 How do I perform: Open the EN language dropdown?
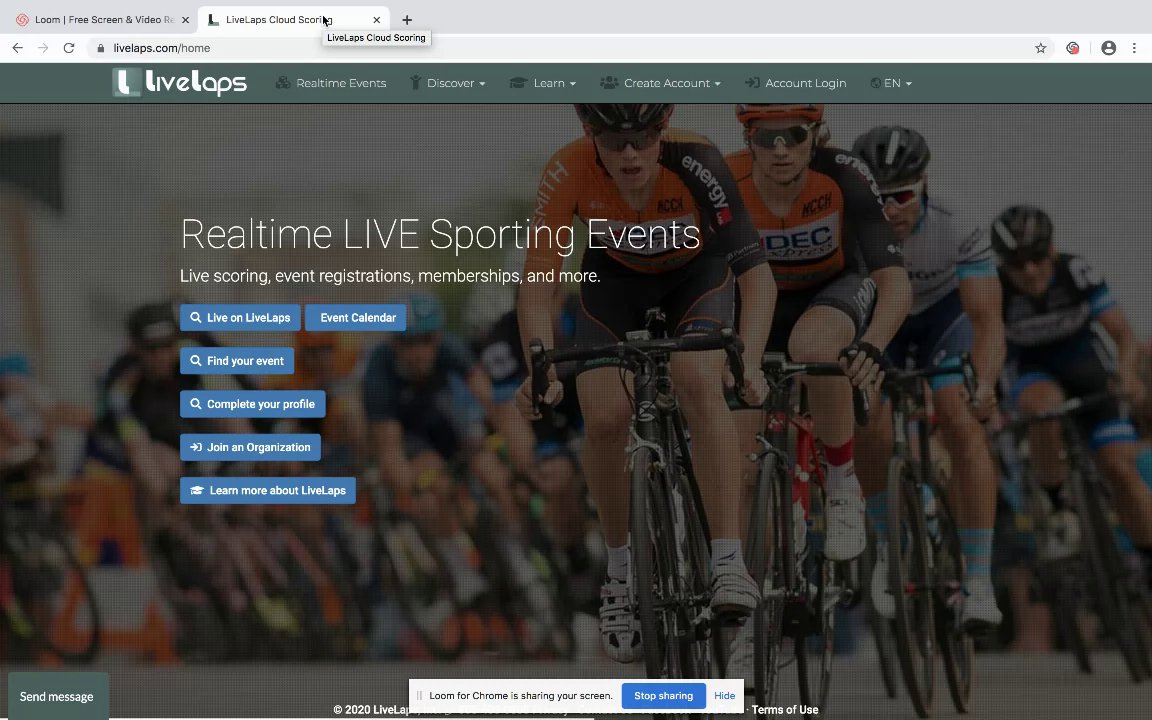(x=890, y=83)
